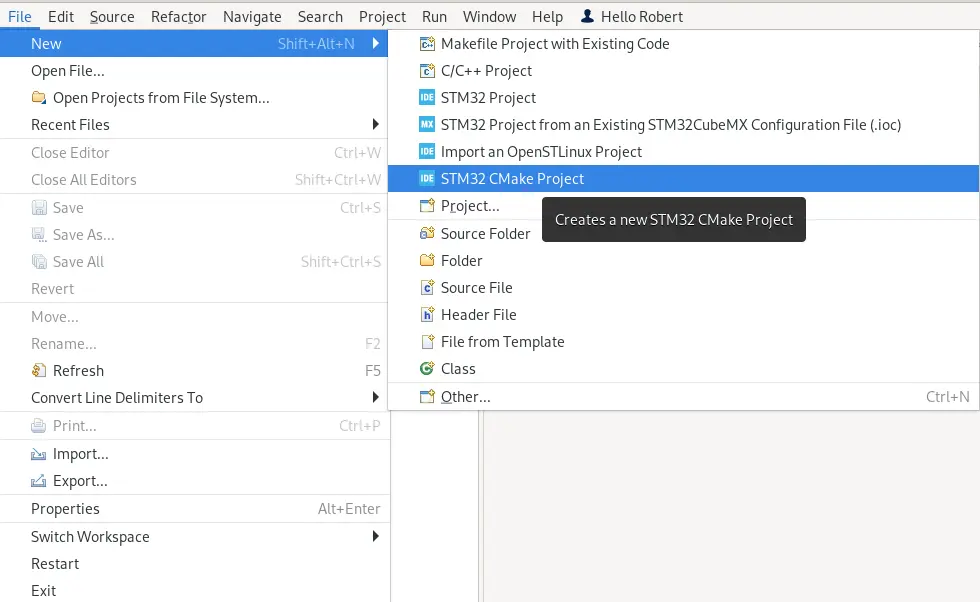Expand the Switch Workspace submenu

90,537
